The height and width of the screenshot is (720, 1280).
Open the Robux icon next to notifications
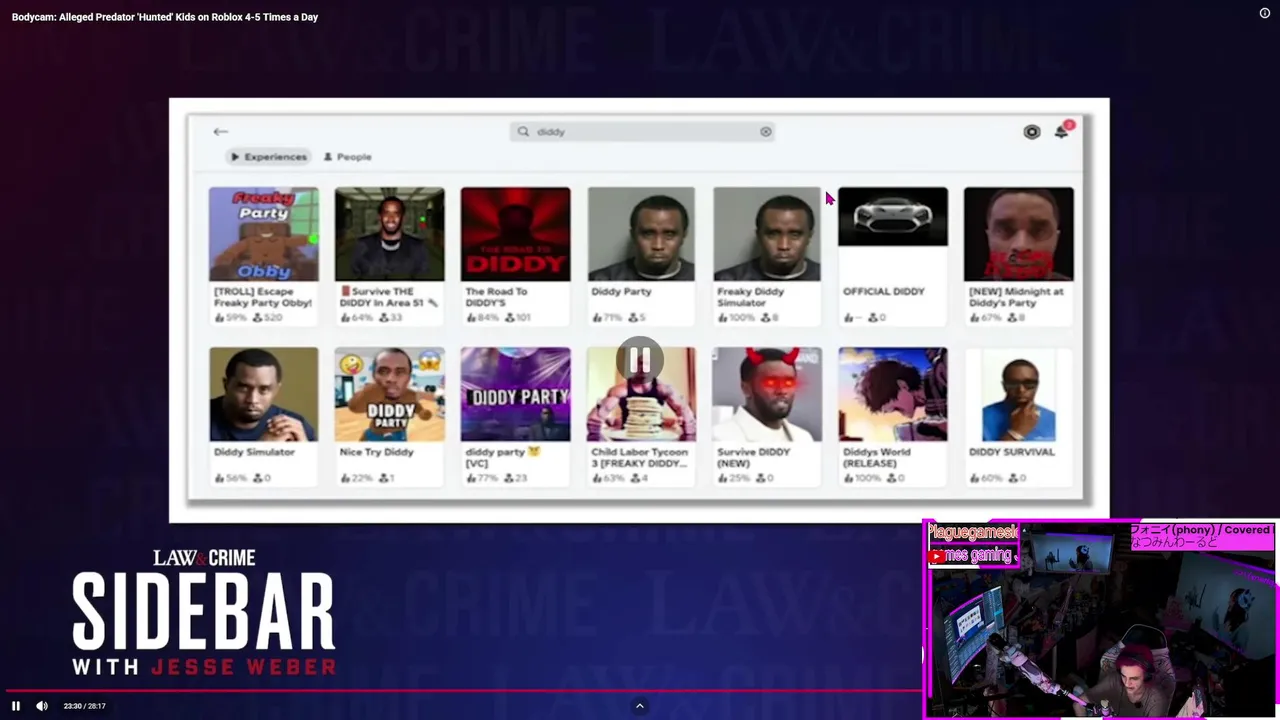pyautogui.click(x=1032, y=132)
